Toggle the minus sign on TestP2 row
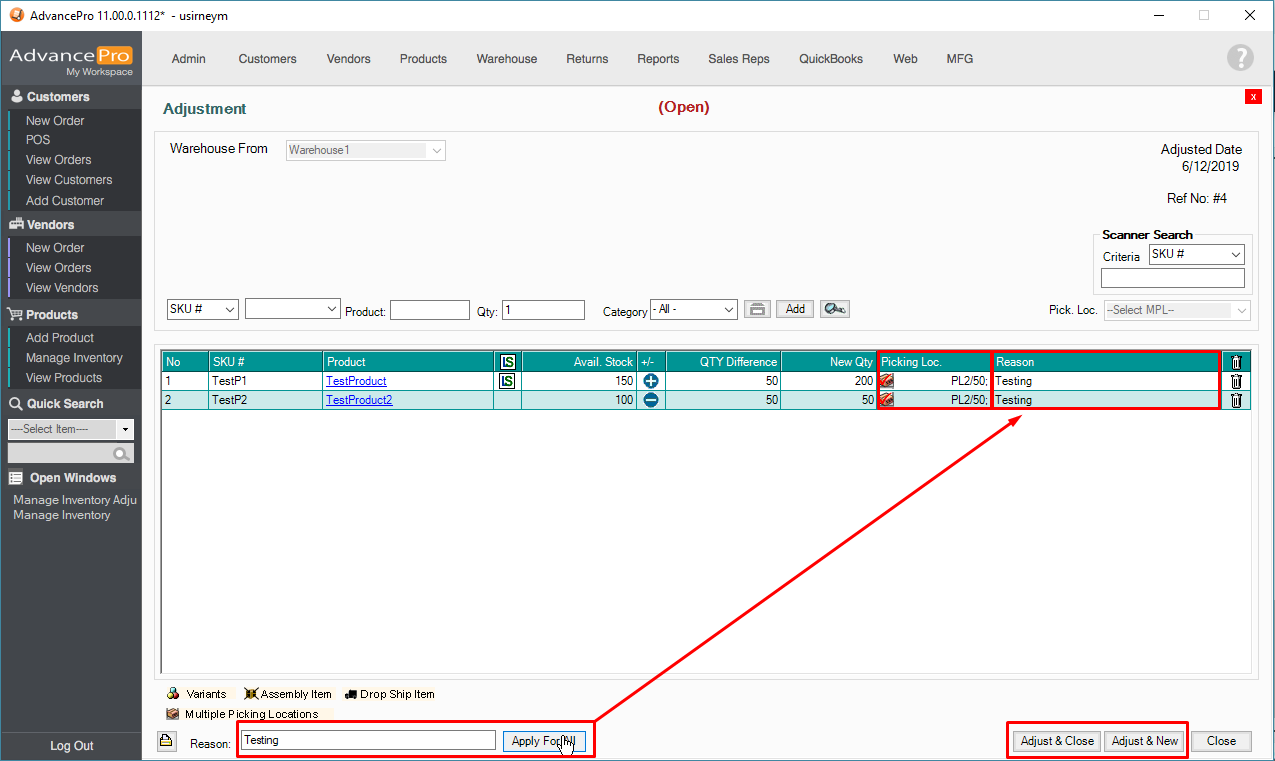 click(651, 400)
